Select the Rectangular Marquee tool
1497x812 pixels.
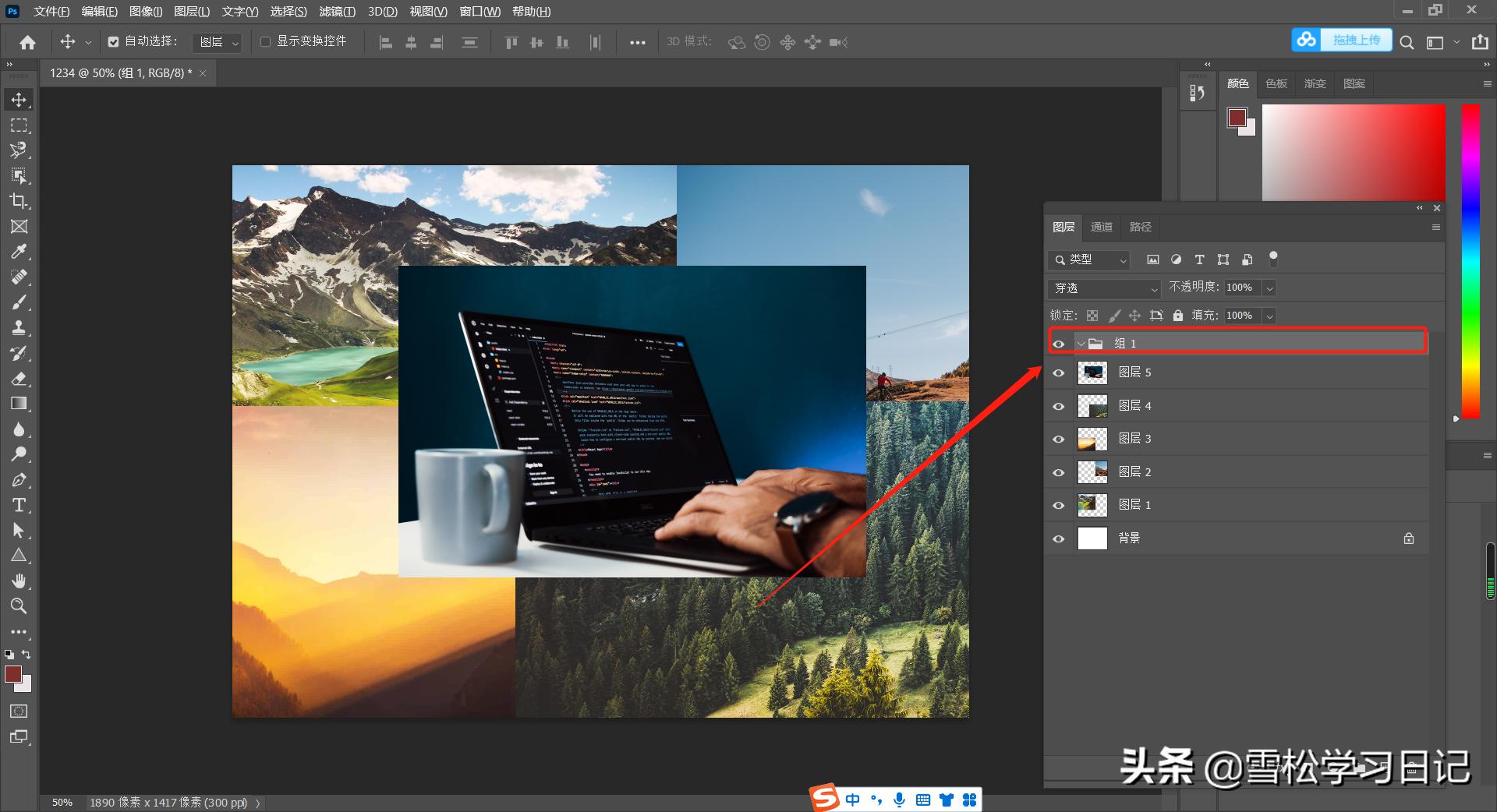click(19, 125)
